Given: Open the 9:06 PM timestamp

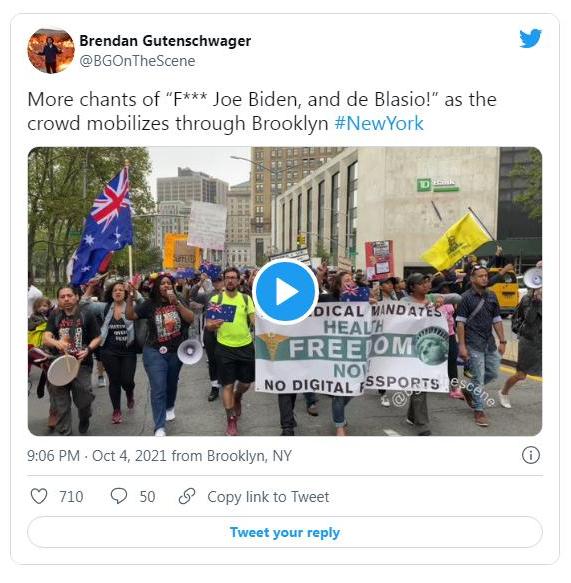Looking at the screenshot, I should 54,455.
